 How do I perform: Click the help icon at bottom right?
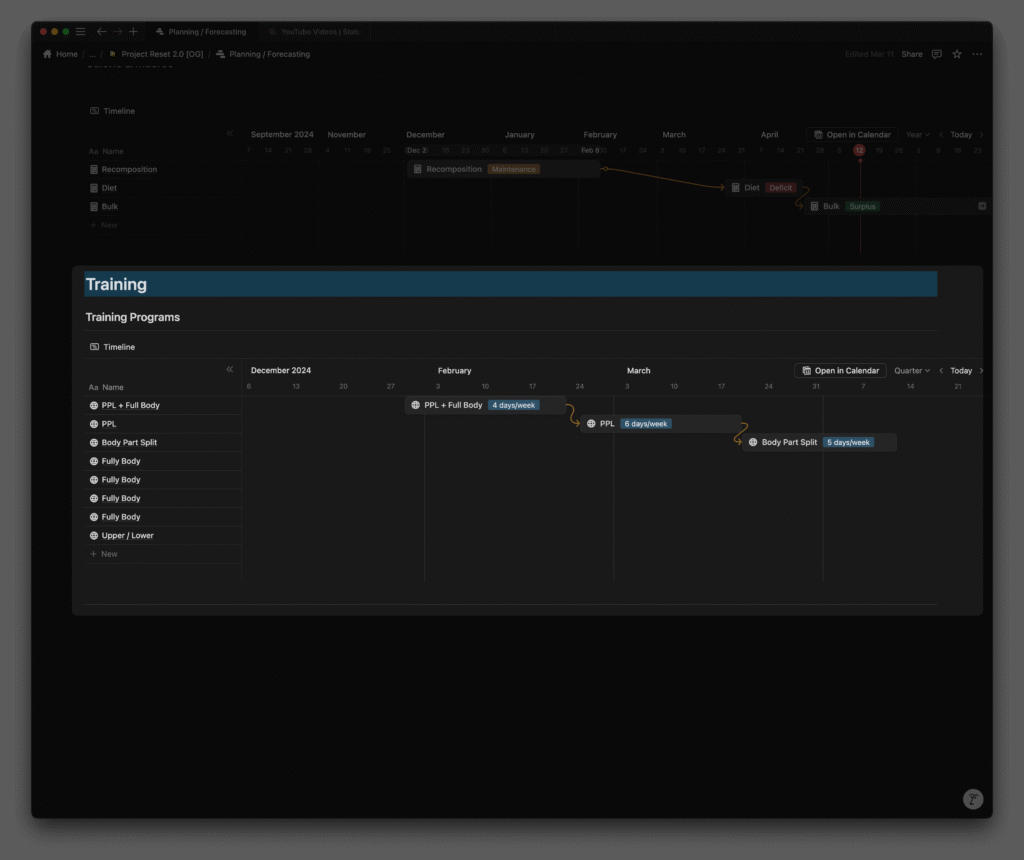972,799
